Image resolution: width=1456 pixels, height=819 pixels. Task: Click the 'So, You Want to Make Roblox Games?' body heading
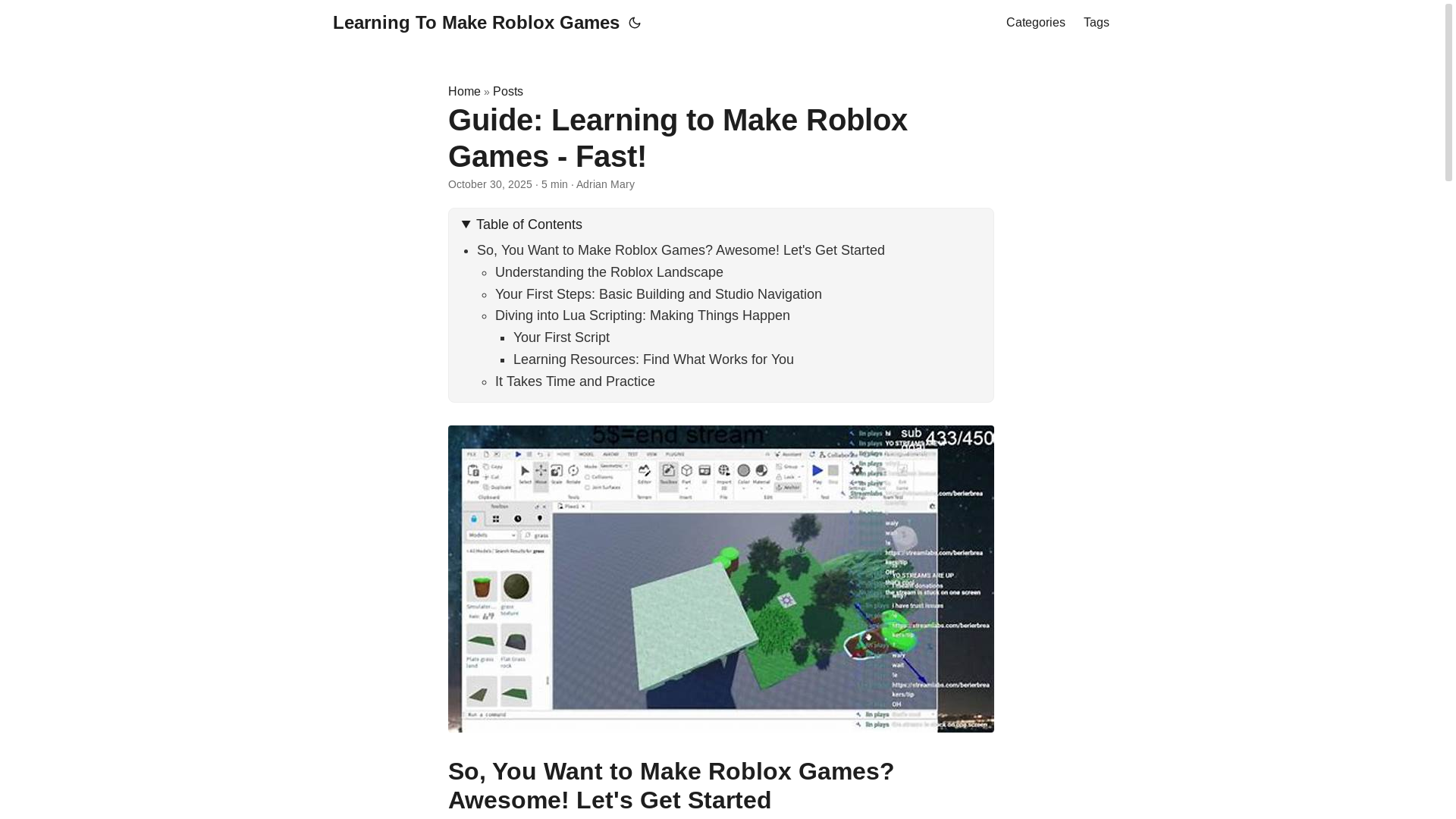pyautogui.click(x=671, y=786)
